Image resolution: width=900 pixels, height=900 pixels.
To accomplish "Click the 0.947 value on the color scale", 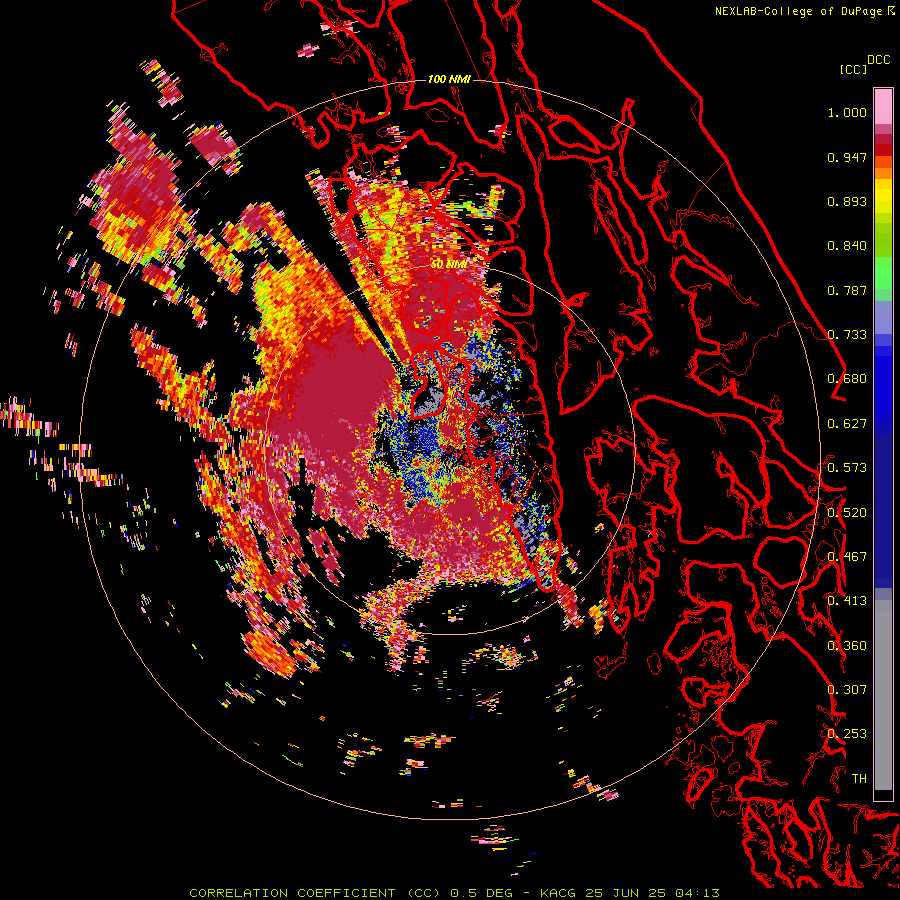I will pos(847,157).
